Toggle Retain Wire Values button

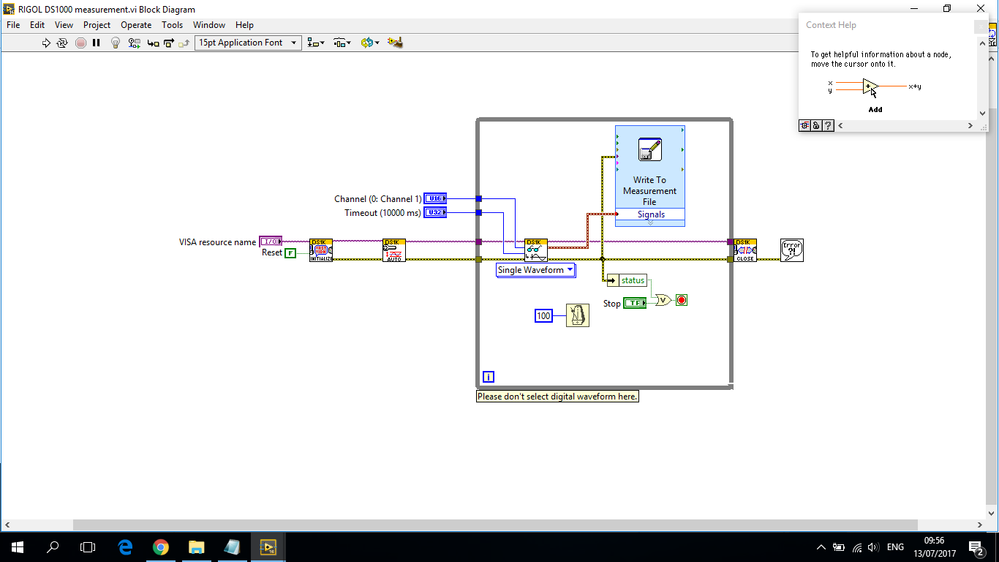coord(134,43)
